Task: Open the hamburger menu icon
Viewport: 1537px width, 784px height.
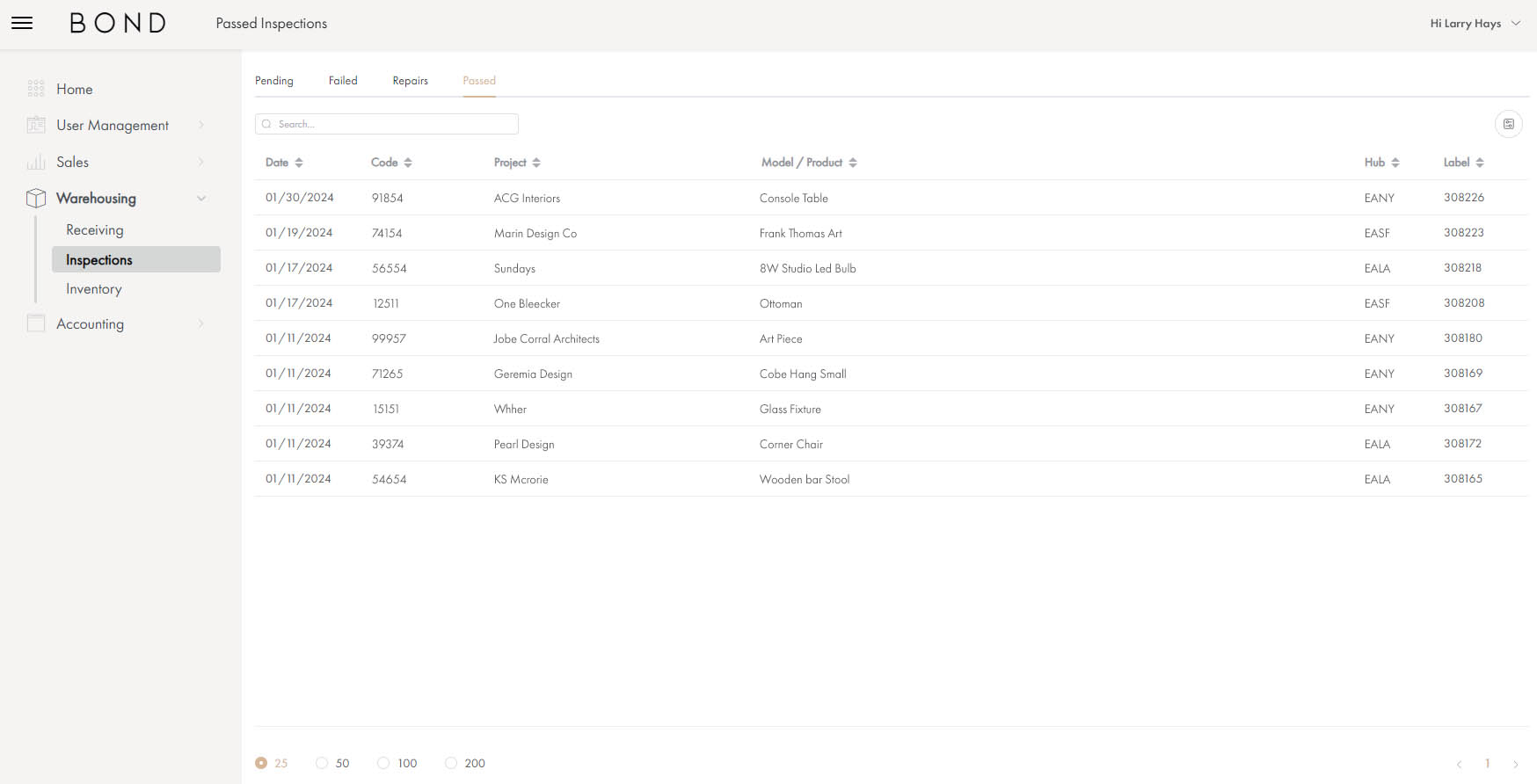Action: click(x=22, y=23)
